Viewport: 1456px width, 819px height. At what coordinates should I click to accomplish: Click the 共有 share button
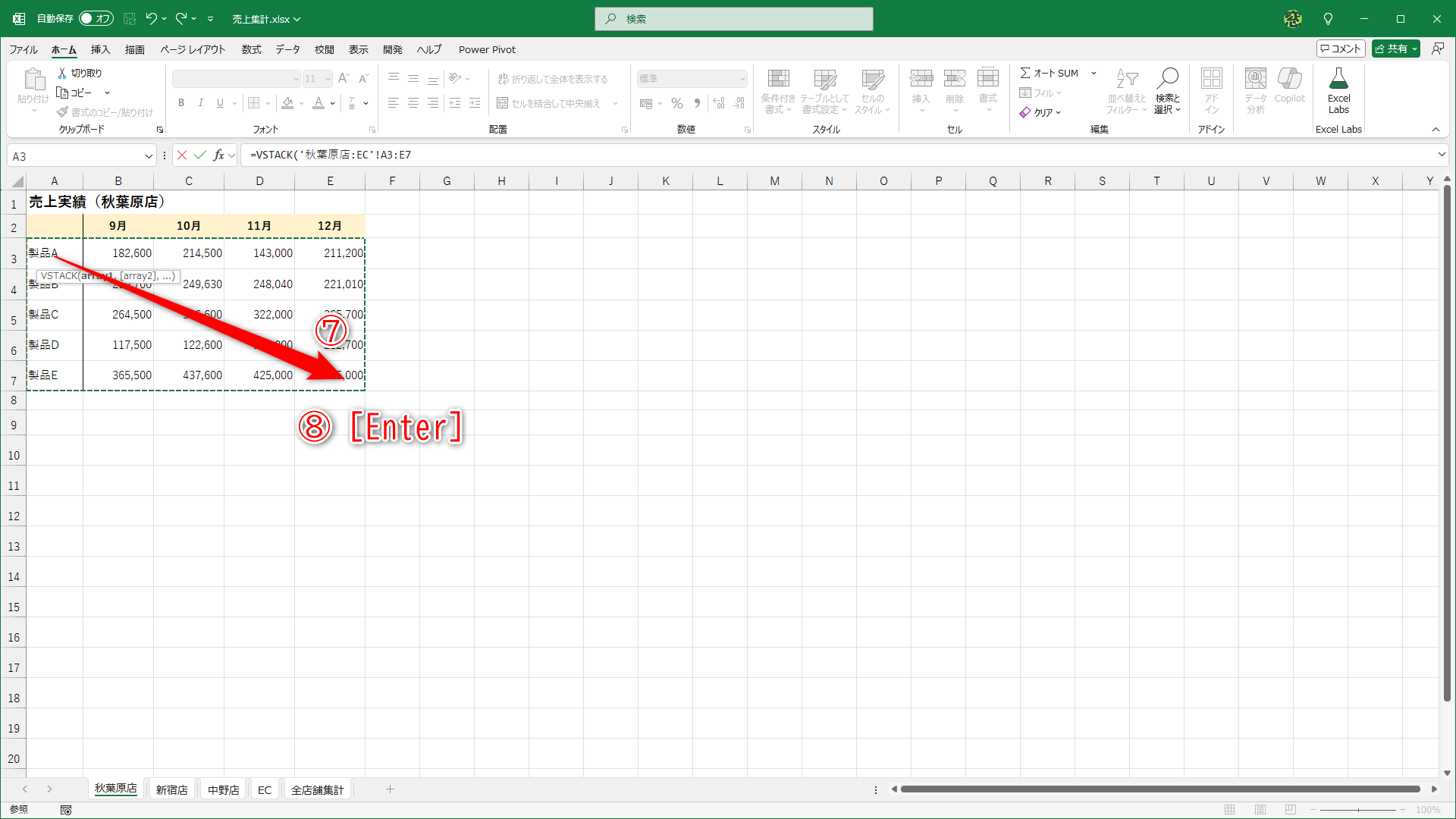point(1394,49)
